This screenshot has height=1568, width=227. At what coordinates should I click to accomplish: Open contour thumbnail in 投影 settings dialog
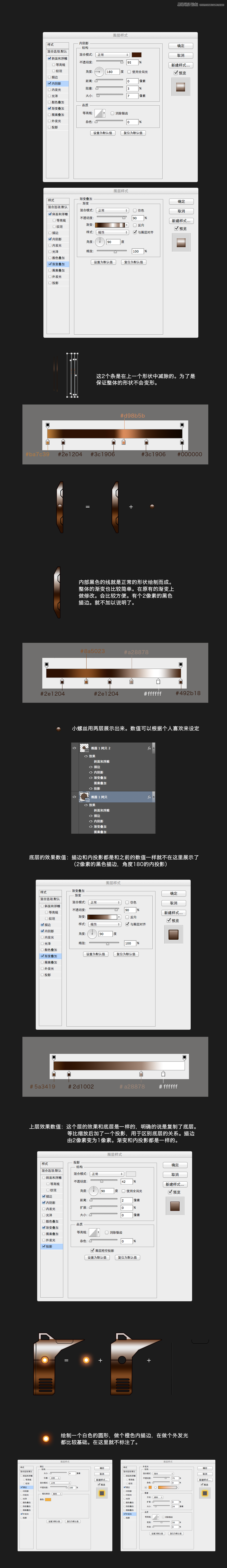pos(93,1233)
